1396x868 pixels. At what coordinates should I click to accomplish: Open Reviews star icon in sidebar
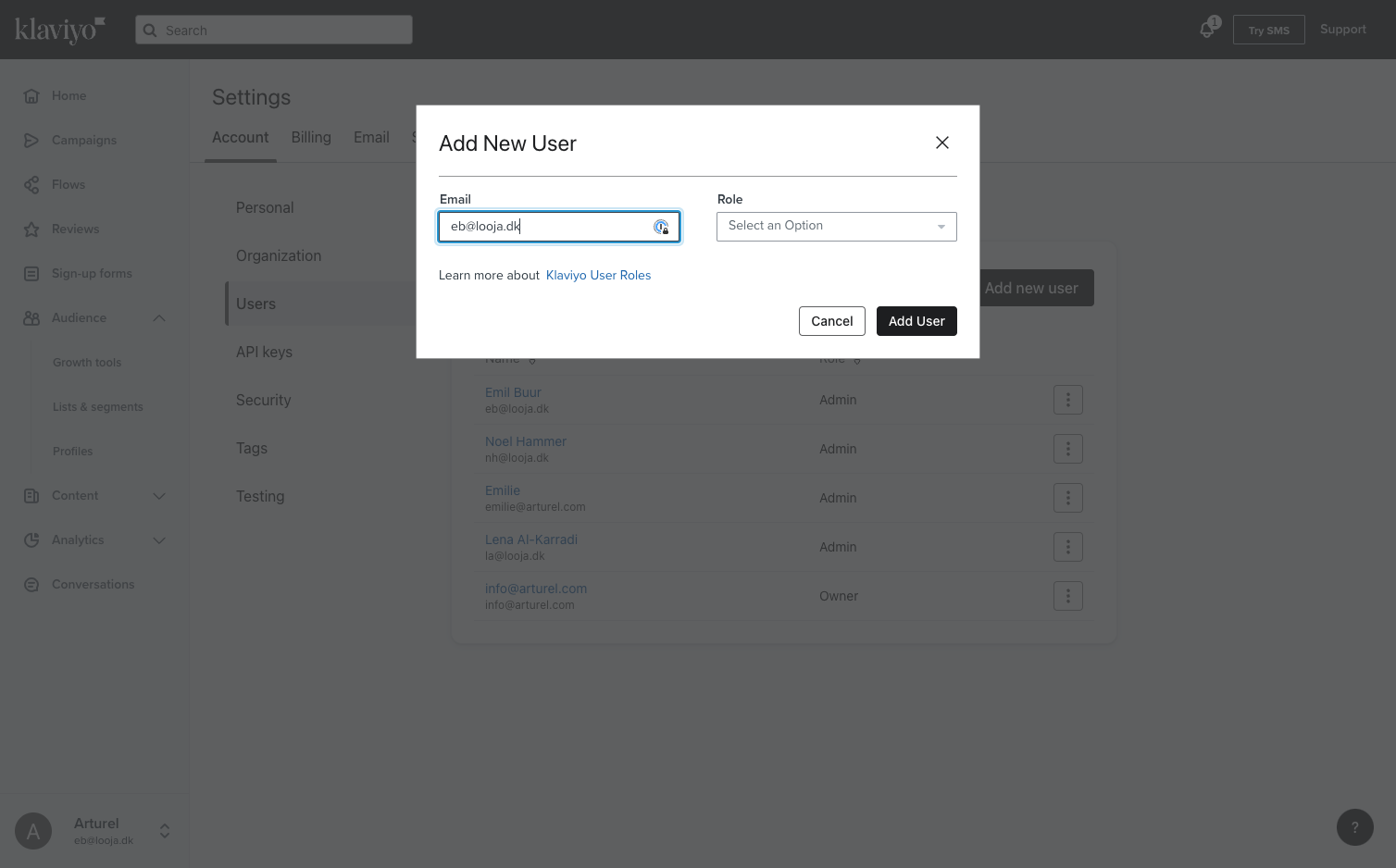[x=31, y=229]
